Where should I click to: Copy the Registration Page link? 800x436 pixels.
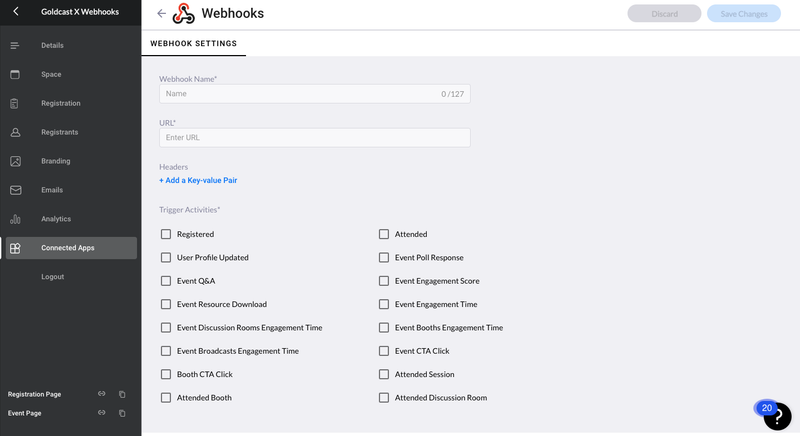click(x=122, y=394)
